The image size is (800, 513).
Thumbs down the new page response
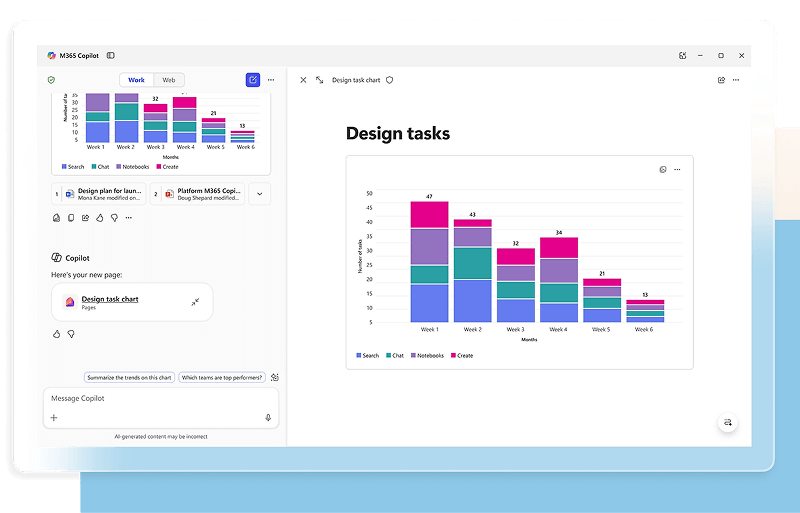(x=71, y=334)
